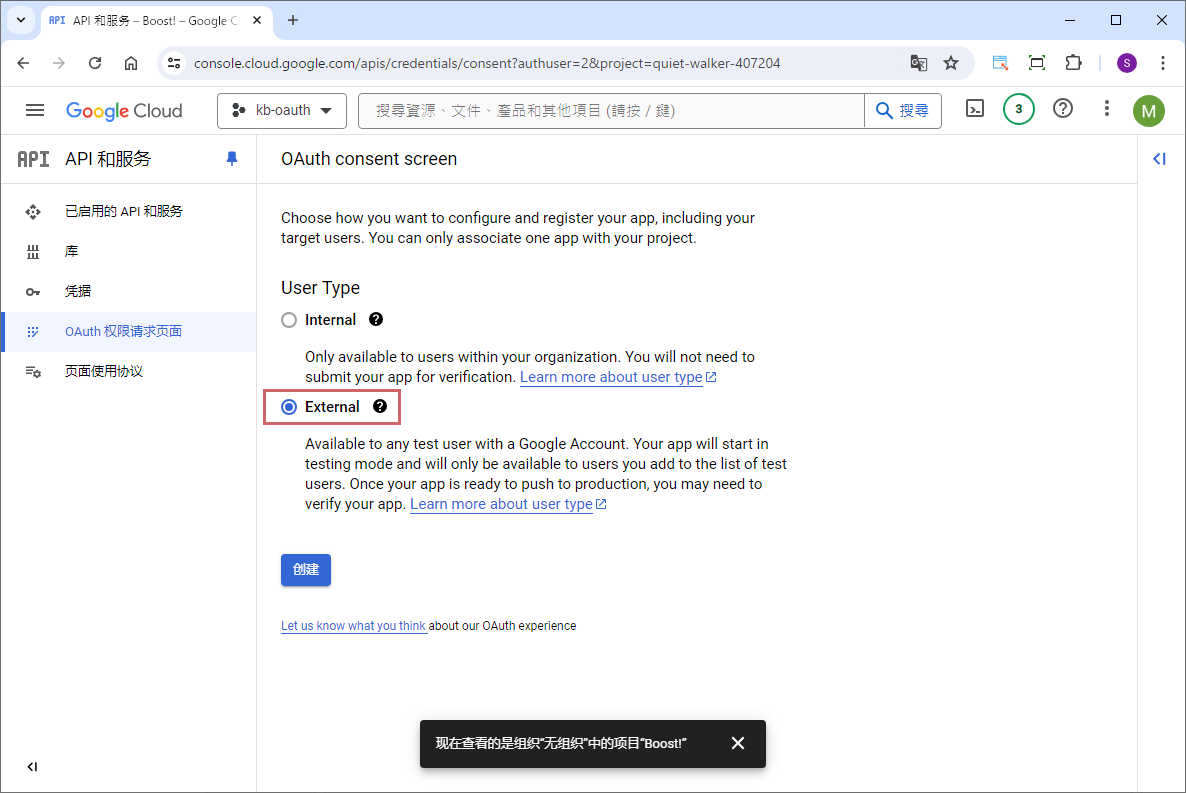Viewport: 1186px width, 793px height.
Task: Select the Internal user type radio
Action: pos(289,320)
